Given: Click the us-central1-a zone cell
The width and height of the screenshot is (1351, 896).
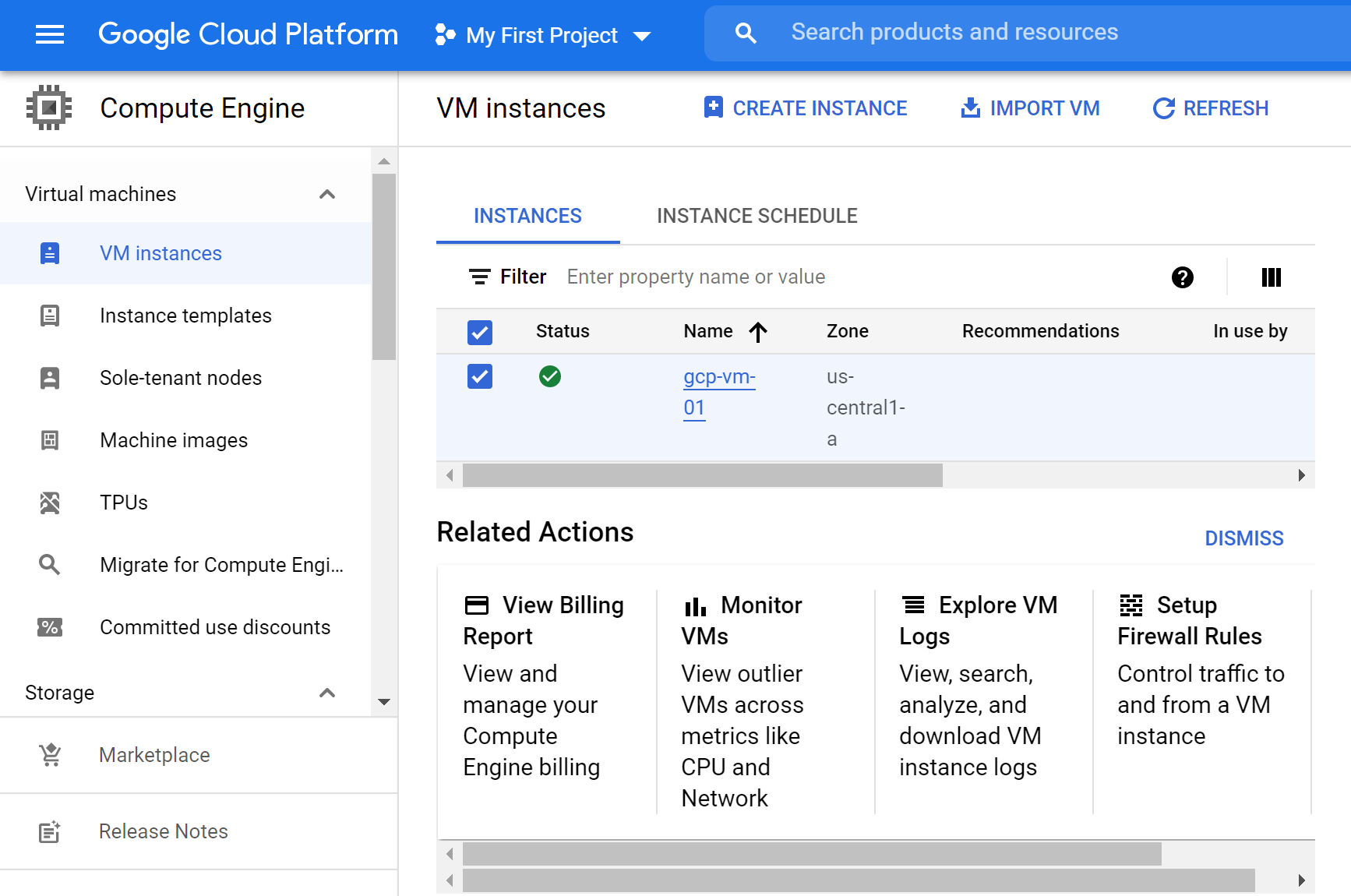Looking at the screenshot, I should [866, 407].
